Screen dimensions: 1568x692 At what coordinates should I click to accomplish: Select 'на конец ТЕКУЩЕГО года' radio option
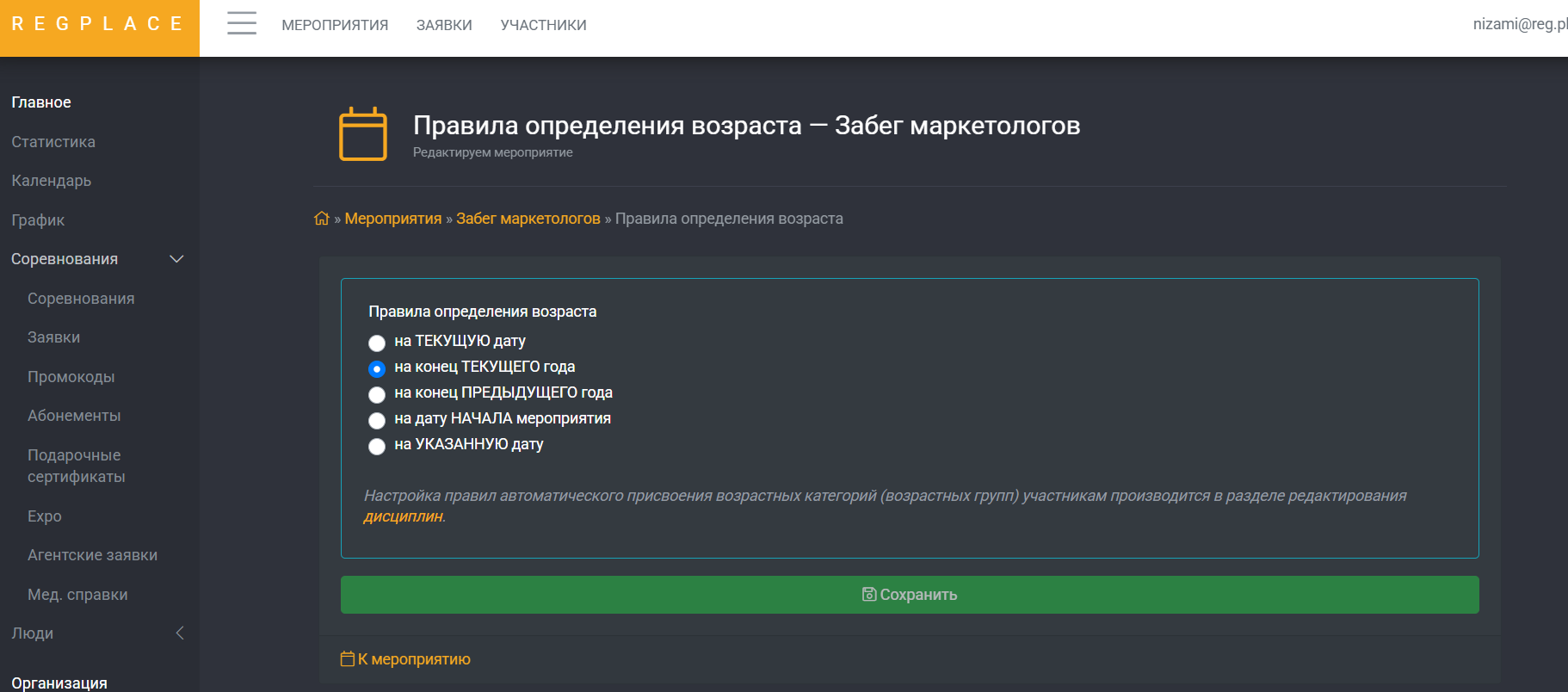377,368
